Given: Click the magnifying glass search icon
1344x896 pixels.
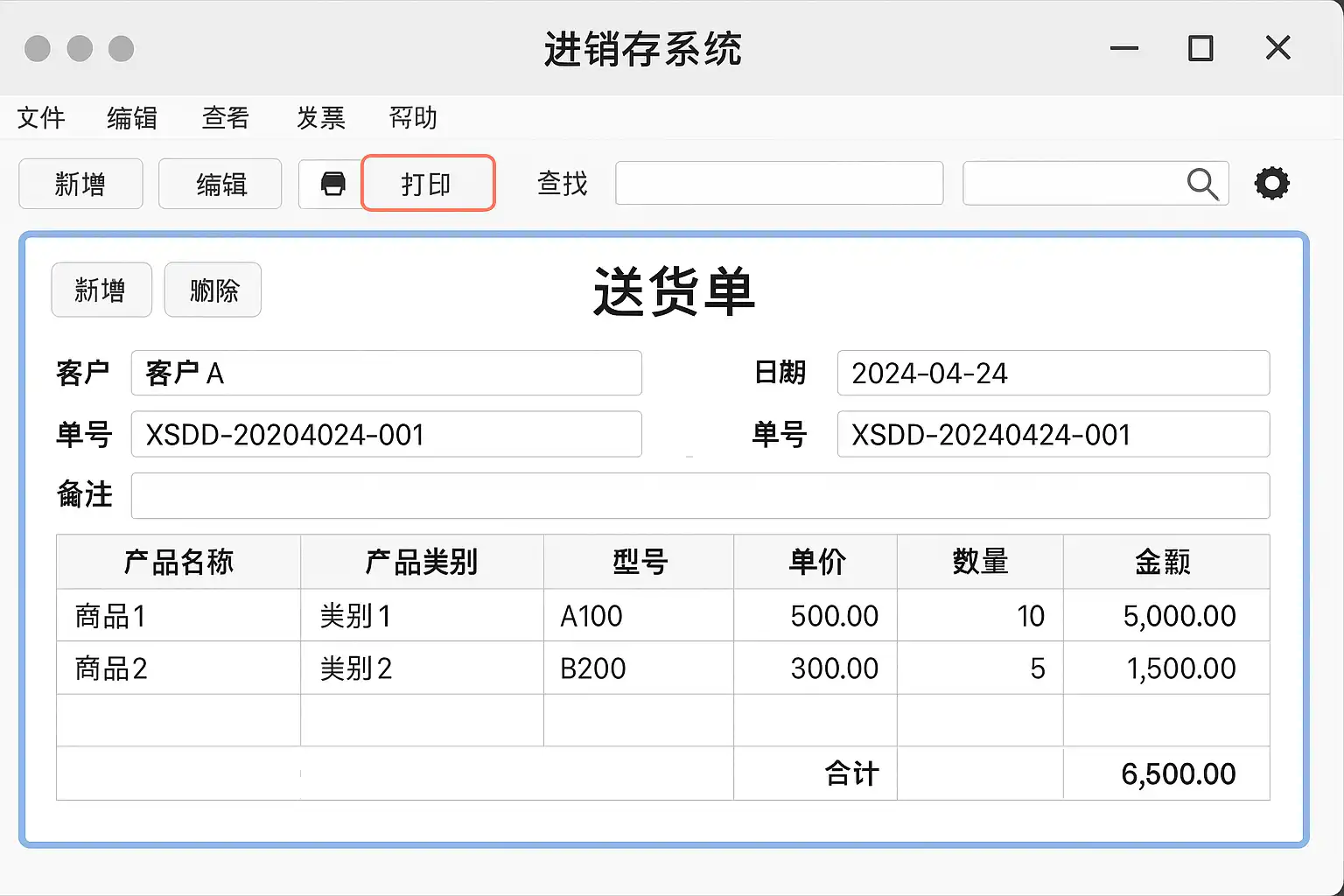Looking at the screenshot, I should 1202,184.
